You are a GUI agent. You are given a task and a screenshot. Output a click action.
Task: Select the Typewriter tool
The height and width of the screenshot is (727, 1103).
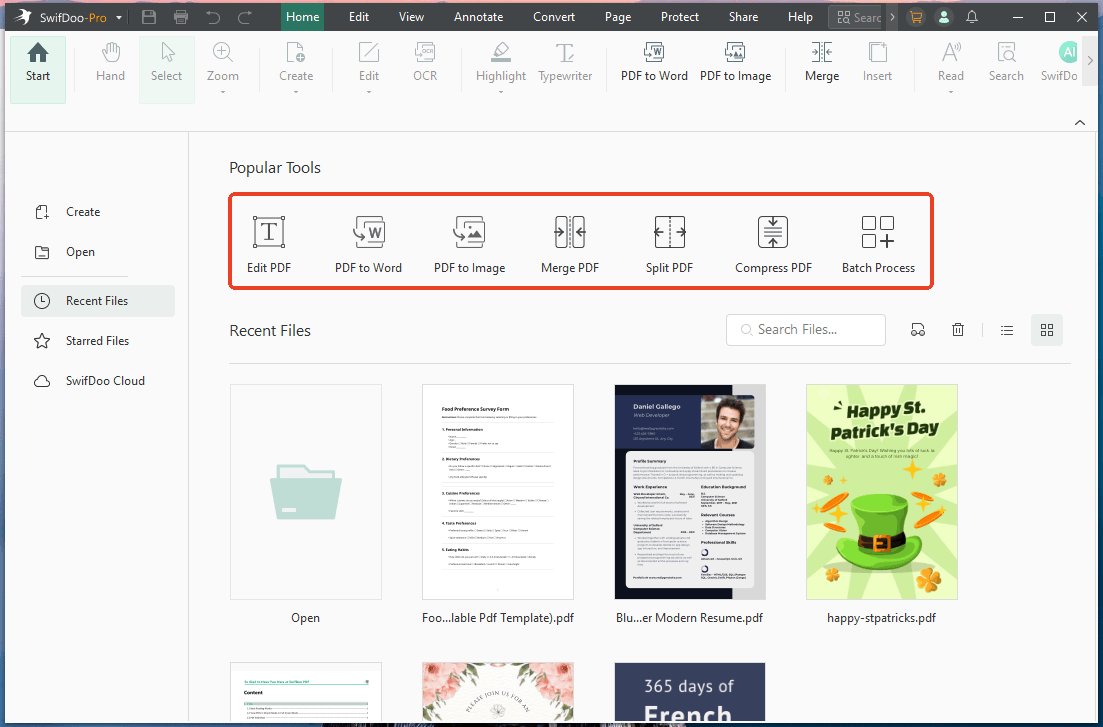(565, 63)
